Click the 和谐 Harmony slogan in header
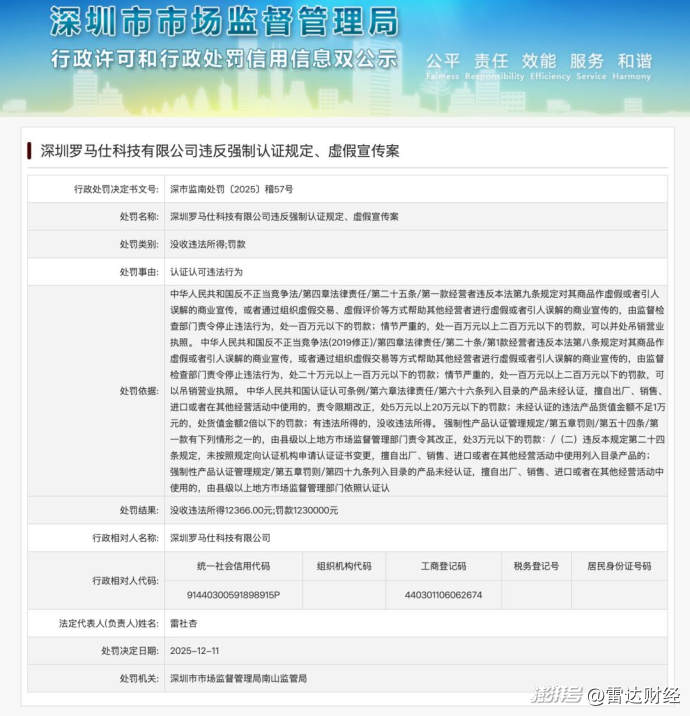690x716 pixels. [634, 60]
